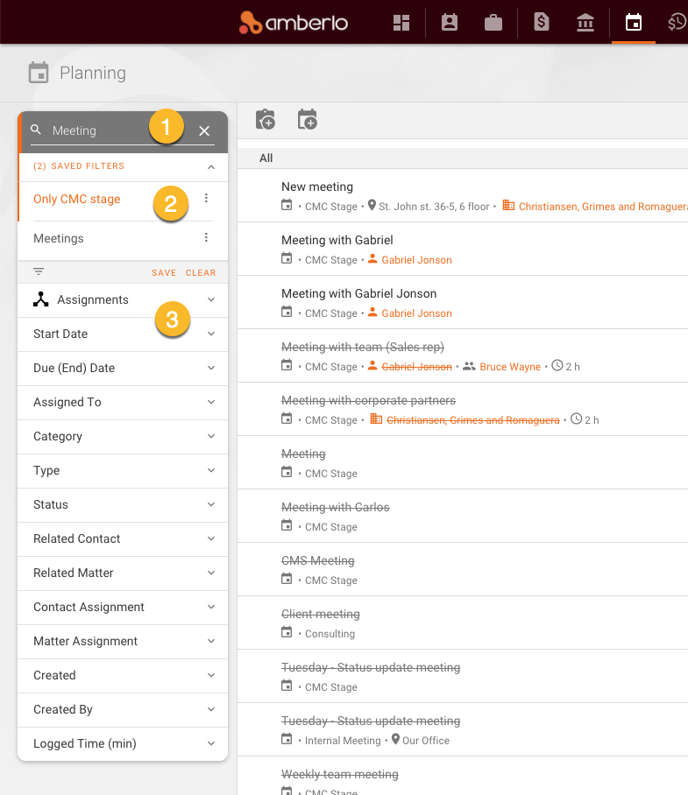Open Meeting with corporate partners entry
This screenshot has width=688, height=795.
coord(368,401)
